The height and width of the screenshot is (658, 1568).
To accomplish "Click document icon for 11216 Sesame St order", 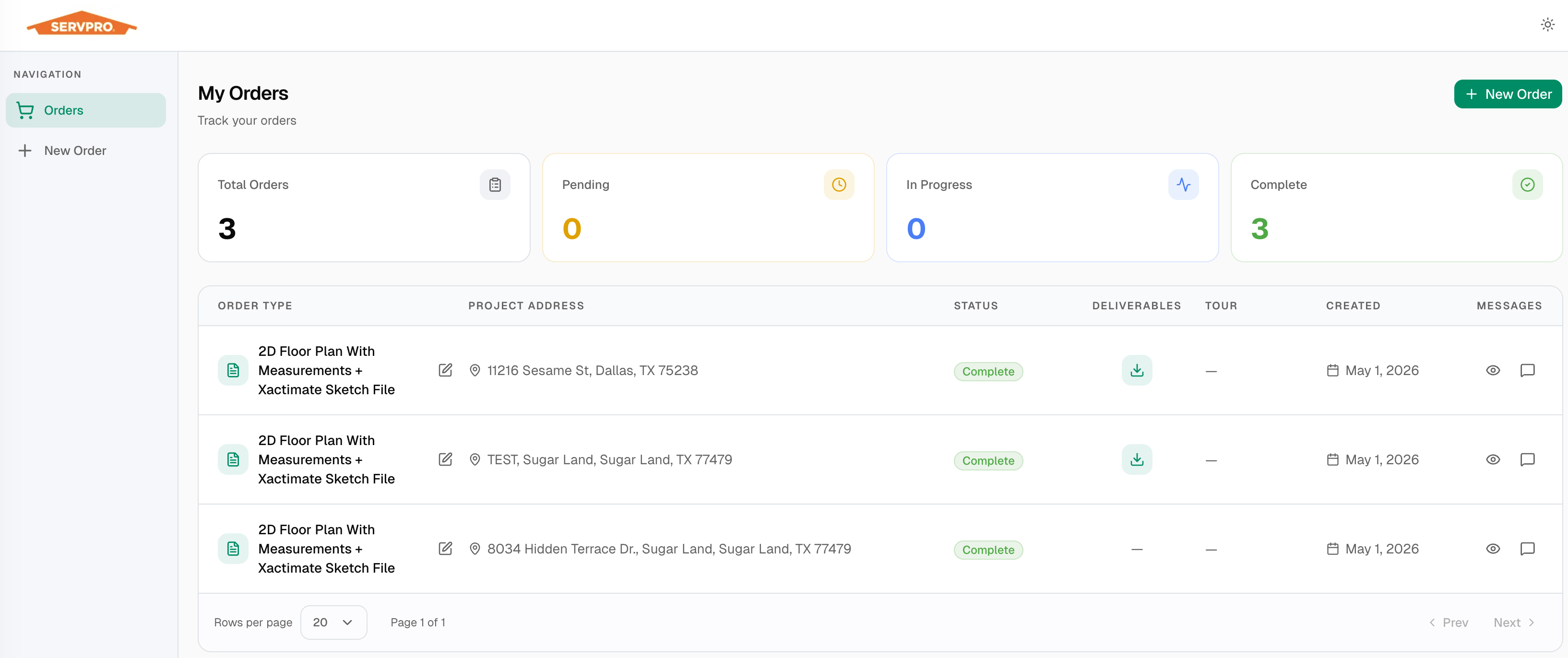I will click(233, 370).
